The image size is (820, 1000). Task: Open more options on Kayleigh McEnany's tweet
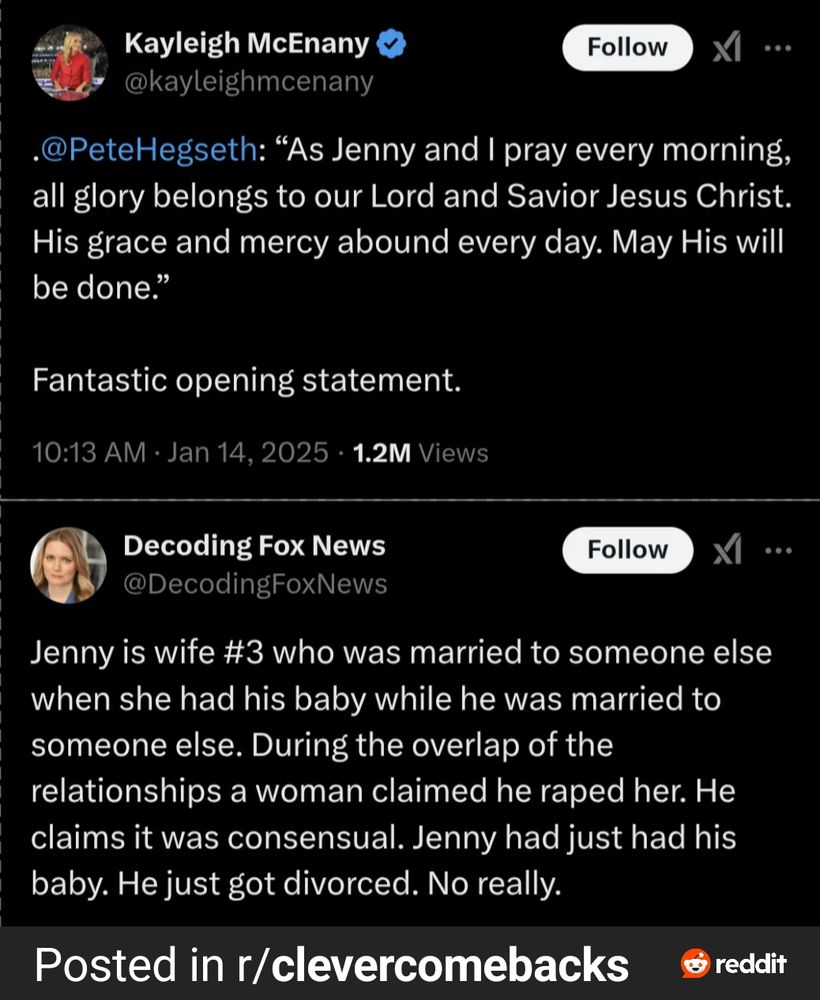777,48
